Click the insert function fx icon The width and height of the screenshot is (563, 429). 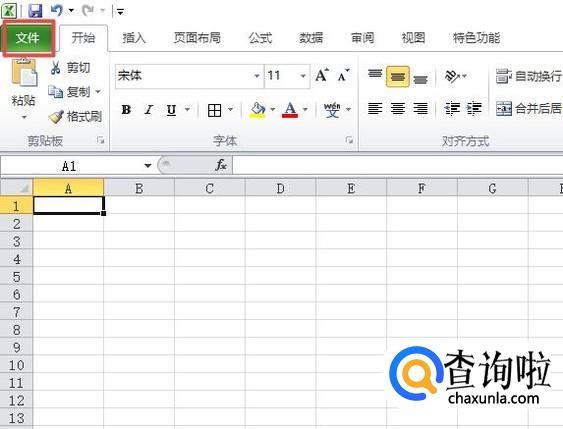[x=220, y=165]
